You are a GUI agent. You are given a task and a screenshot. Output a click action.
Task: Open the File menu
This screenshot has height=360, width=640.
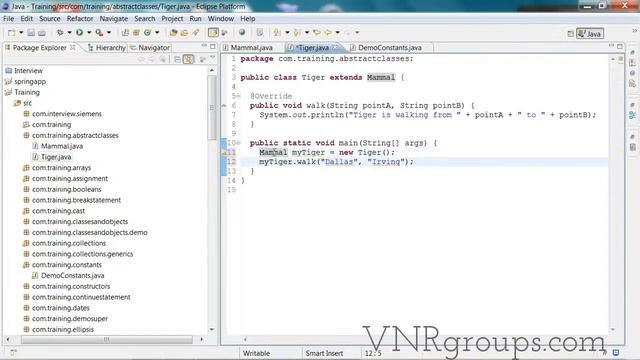click(x=9, y=19)
